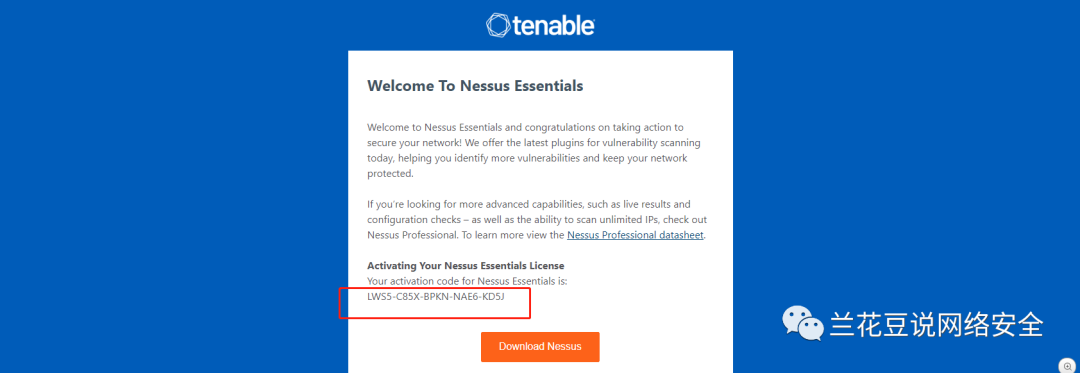
Task: Click the 'secure your network!' text line
Action: 534,143
